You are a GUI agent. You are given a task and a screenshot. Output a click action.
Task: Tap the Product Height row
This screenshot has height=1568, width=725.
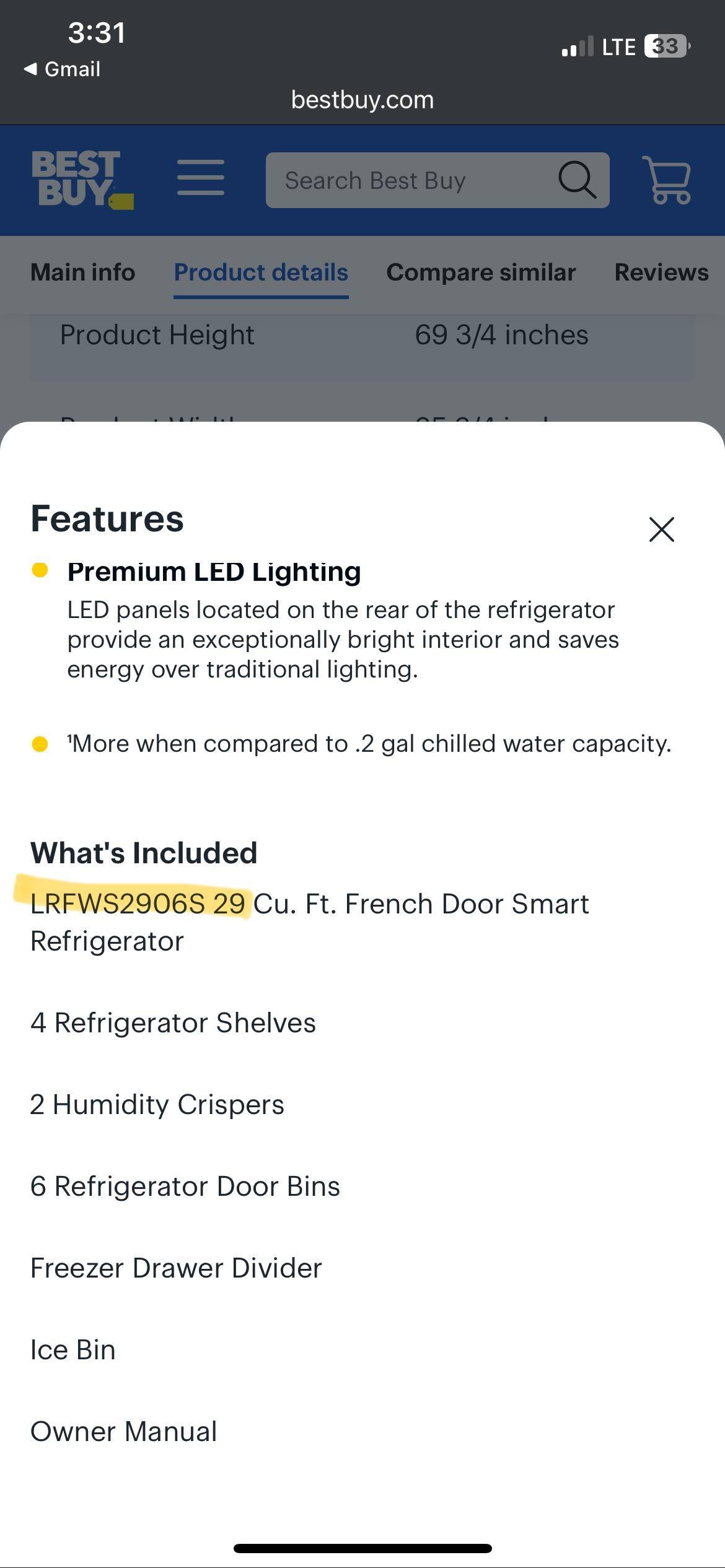(x=362, y=335)
